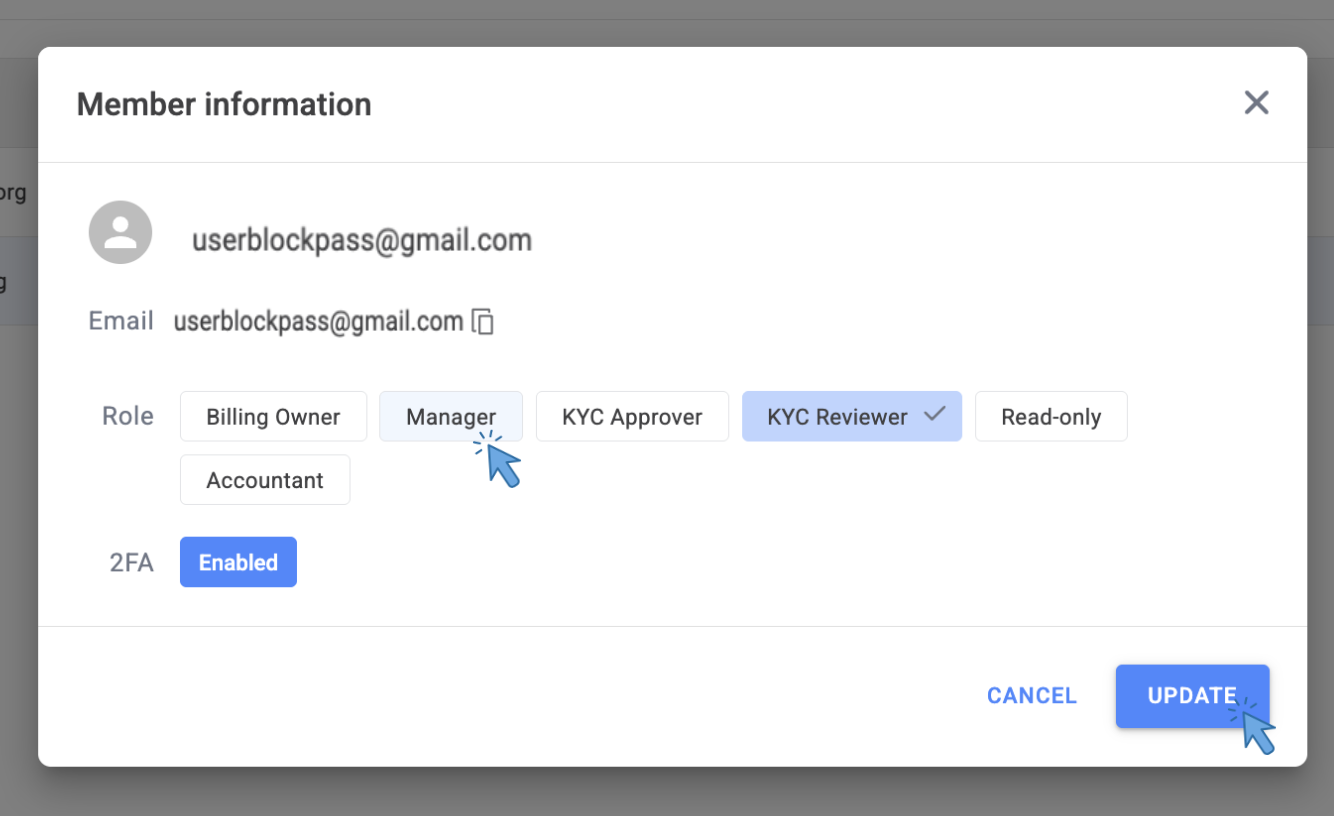Pick the Read-only role
Image resolution: width=1334 pixels, height=816 pixels.
[x=1051, y=417]
